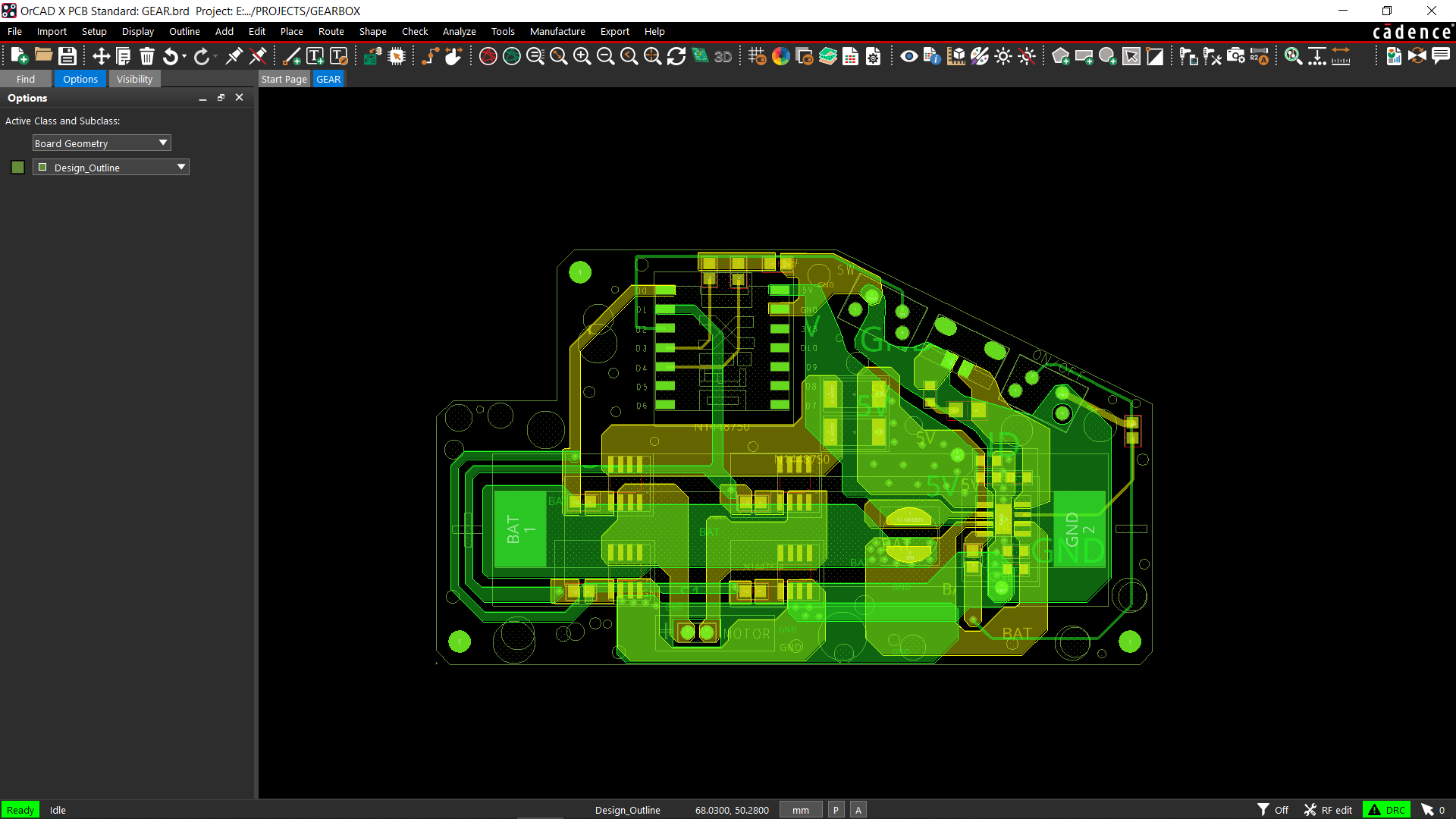
Task: Click the Dehighlight crossed sun icon
Action: click(1027, 56)
